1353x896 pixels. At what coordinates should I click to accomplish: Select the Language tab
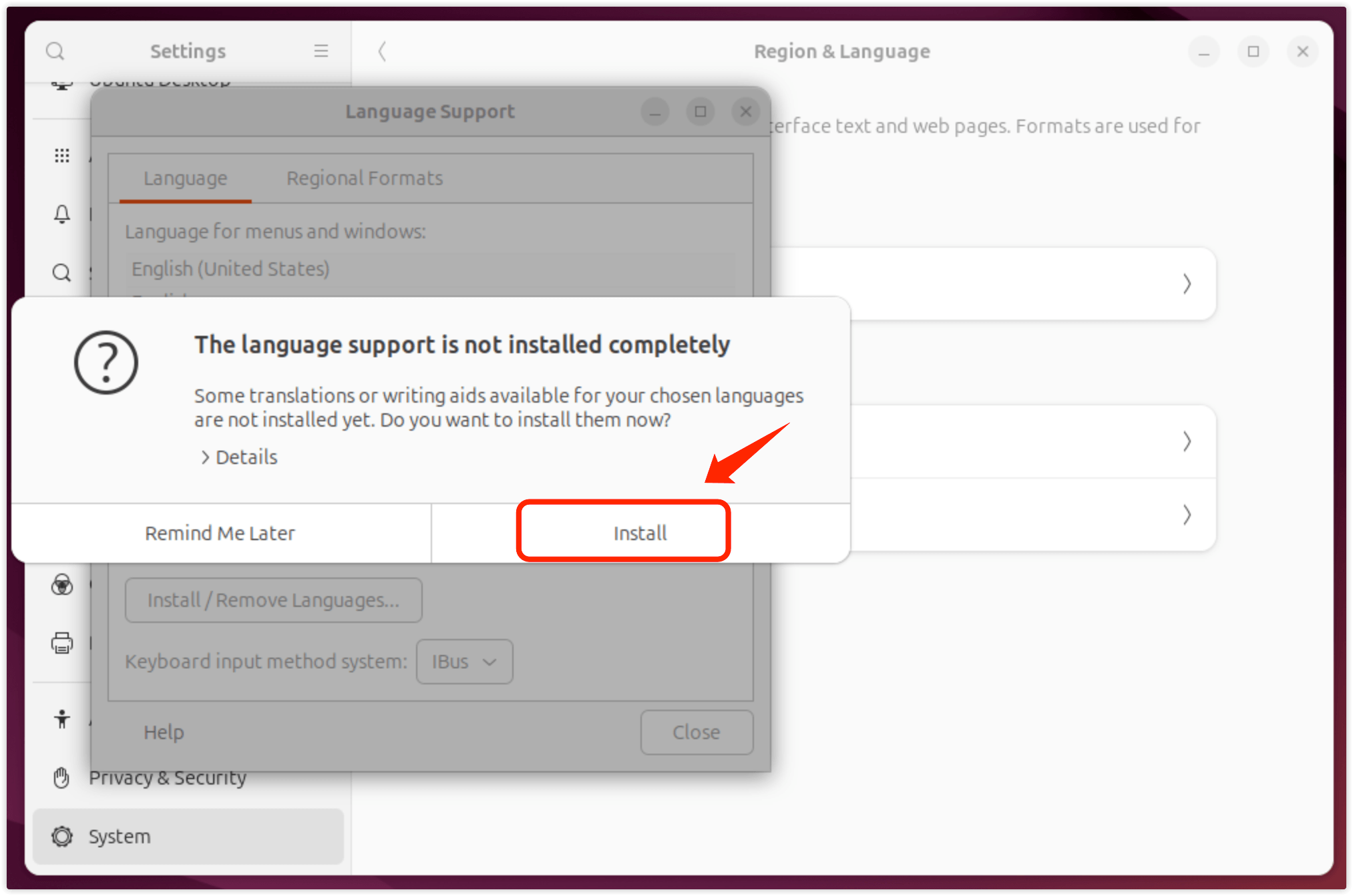(186, 178)
